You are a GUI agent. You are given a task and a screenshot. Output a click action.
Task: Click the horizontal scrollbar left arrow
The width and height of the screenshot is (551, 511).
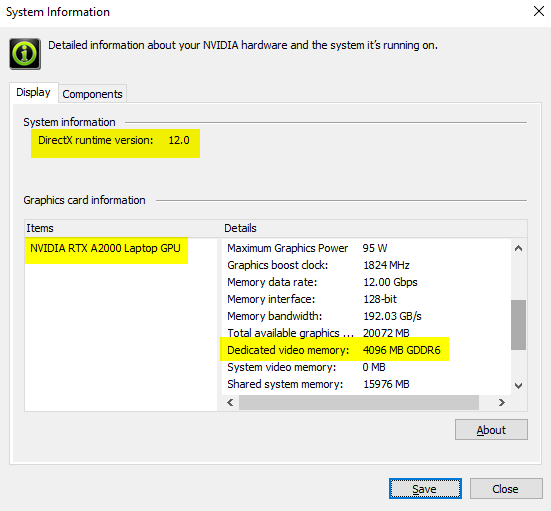tap(230, 402)
